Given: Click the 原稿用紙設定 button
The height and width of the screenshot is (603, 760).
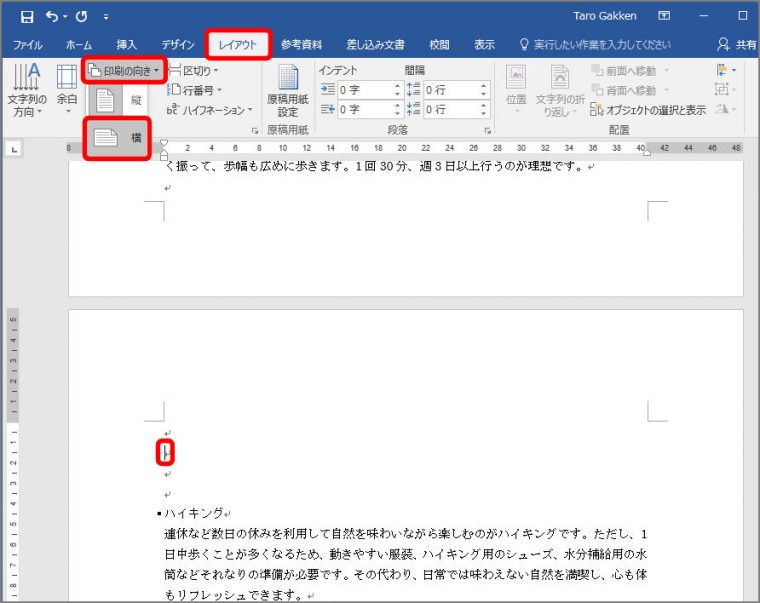Looking at the screenshot, I should click(288, 91).
